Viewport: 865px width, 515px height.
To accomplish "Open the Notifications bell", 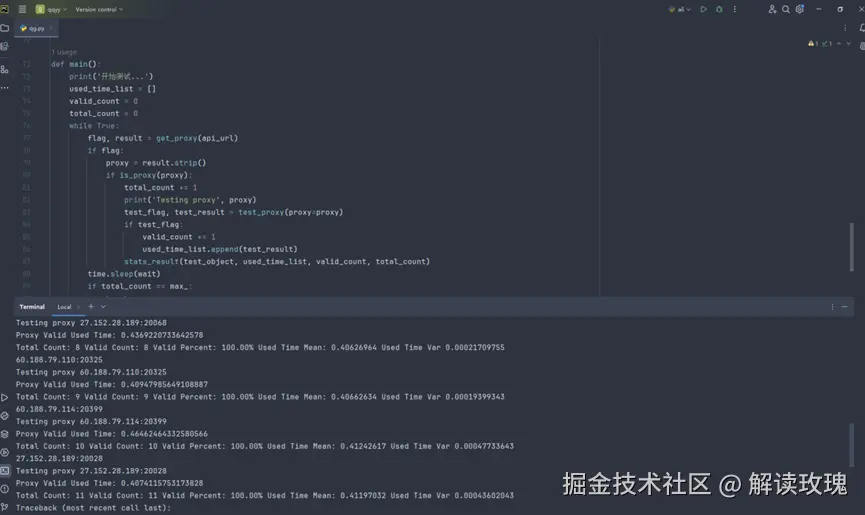I will pyautogui.click(x=861, y=28).
